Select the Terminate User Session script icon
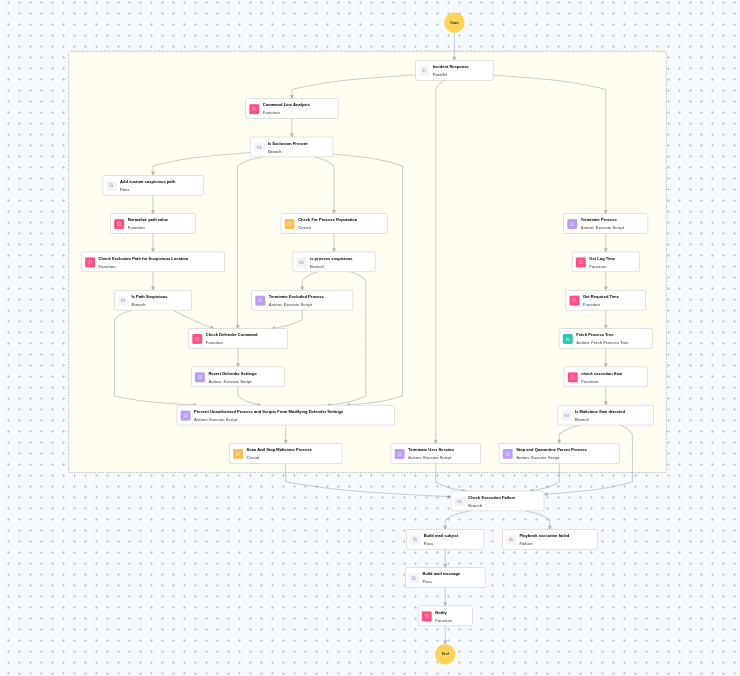The height and width of the screenshot is (676, 740). point(399,454)
